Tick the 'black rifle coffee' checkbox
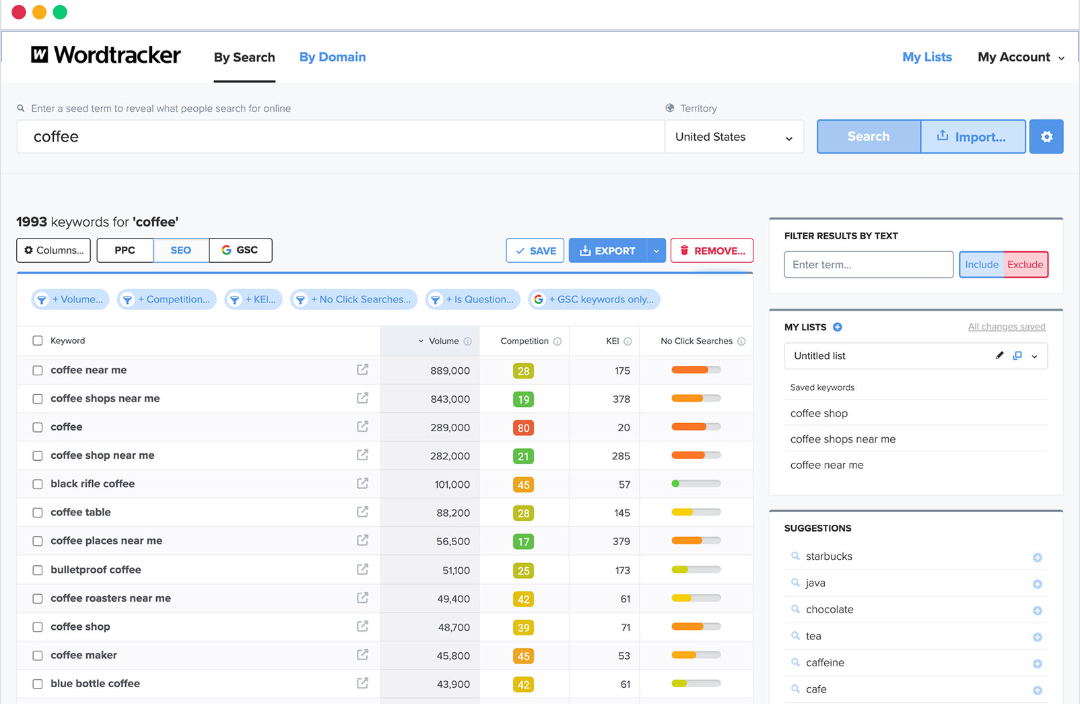1080x704 pixels. pyautogui.click(x=37, y=484)
